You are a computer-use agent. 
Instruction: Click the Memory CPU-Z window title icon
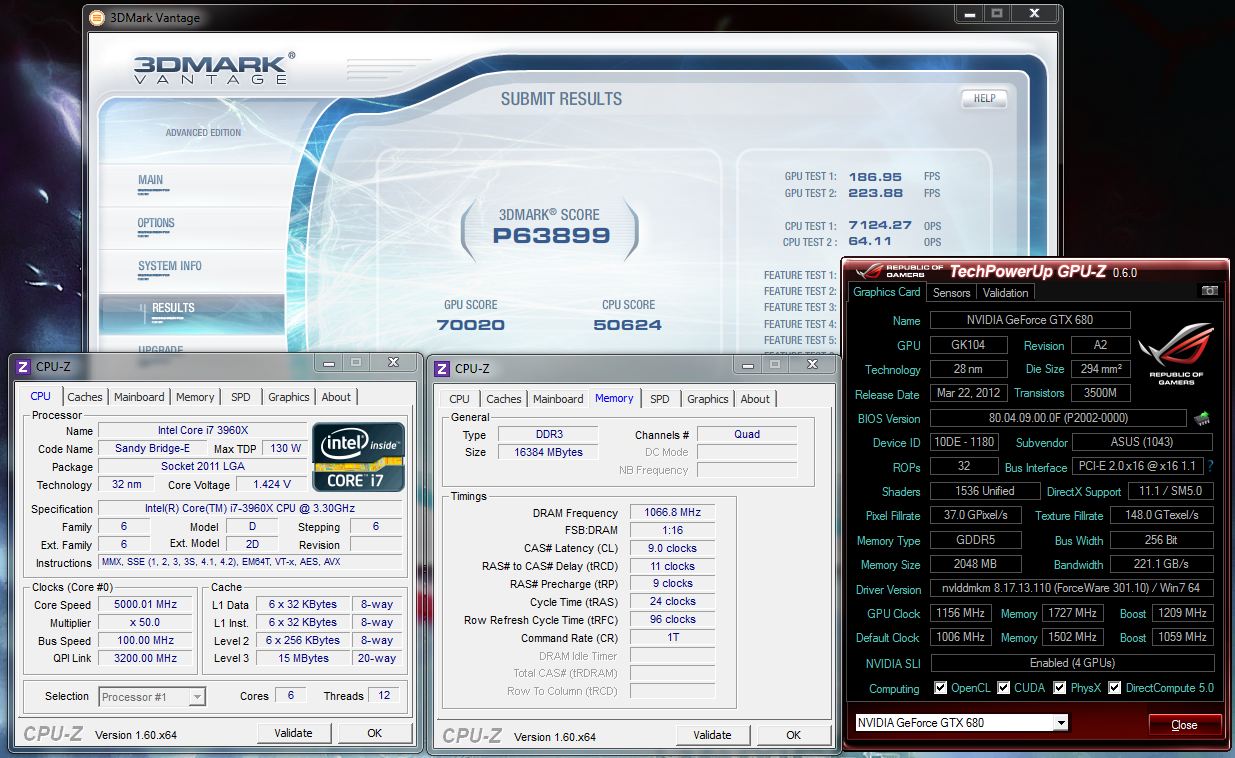(442, 369)
